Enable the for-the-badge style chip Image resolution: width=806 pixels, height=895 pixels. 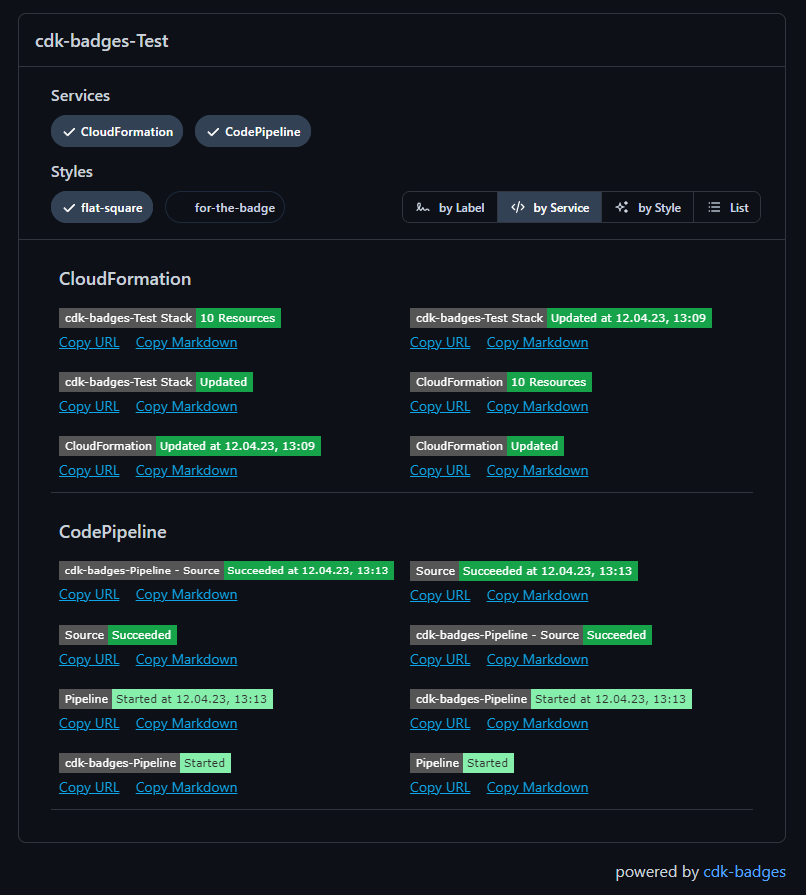point(225,207)
